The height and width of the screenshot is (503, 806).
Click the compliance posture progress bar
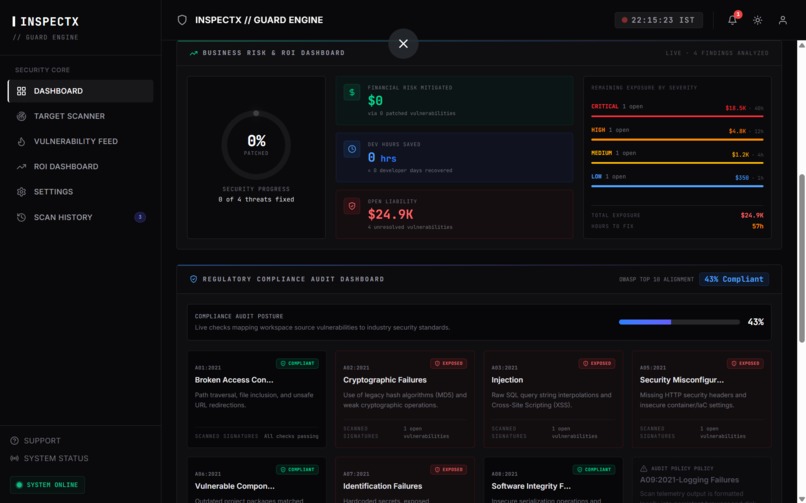(x=679, y=322)
